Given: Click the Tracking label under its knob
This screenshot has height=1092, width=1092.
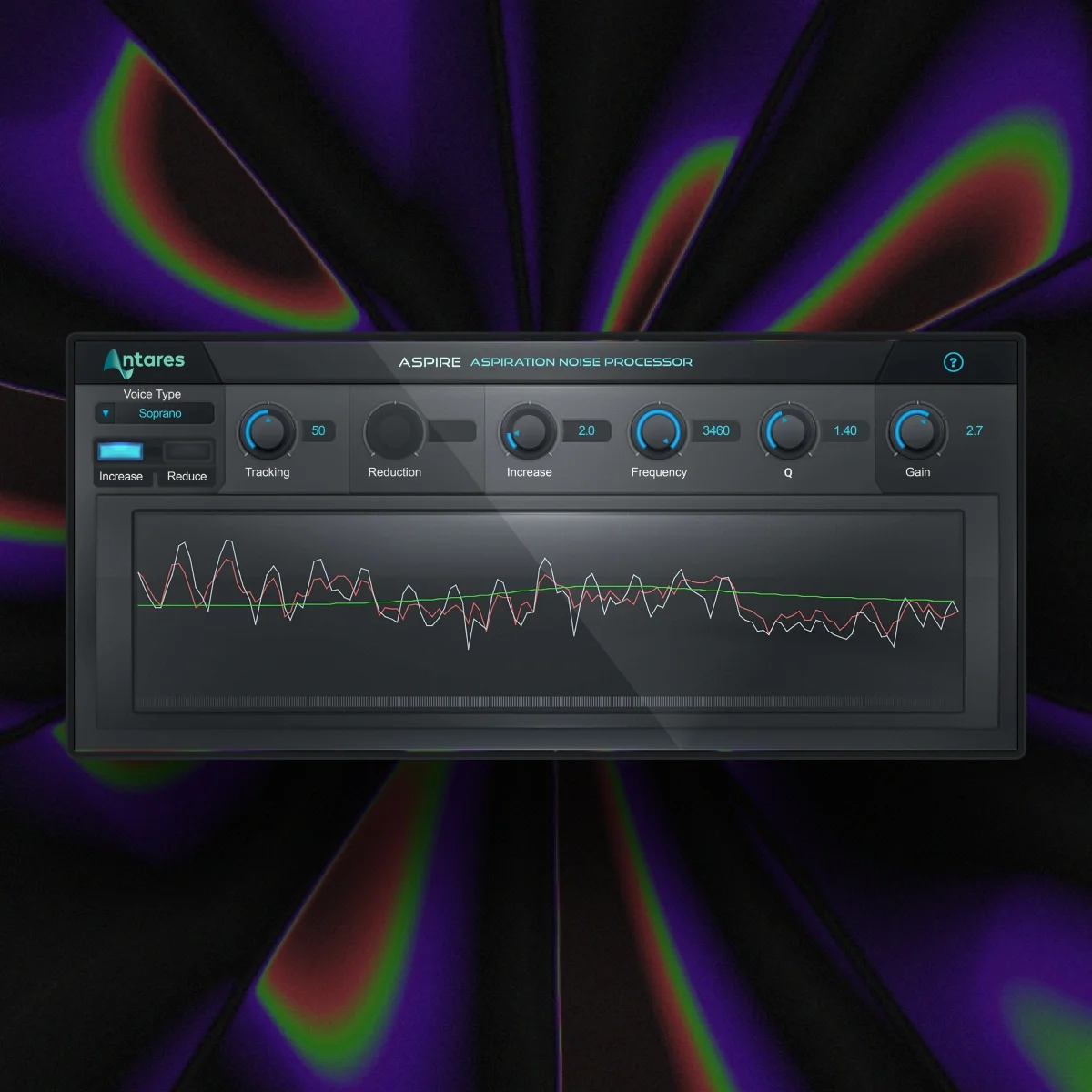Looking at the screenshot, I should click(x=268, y=472).
